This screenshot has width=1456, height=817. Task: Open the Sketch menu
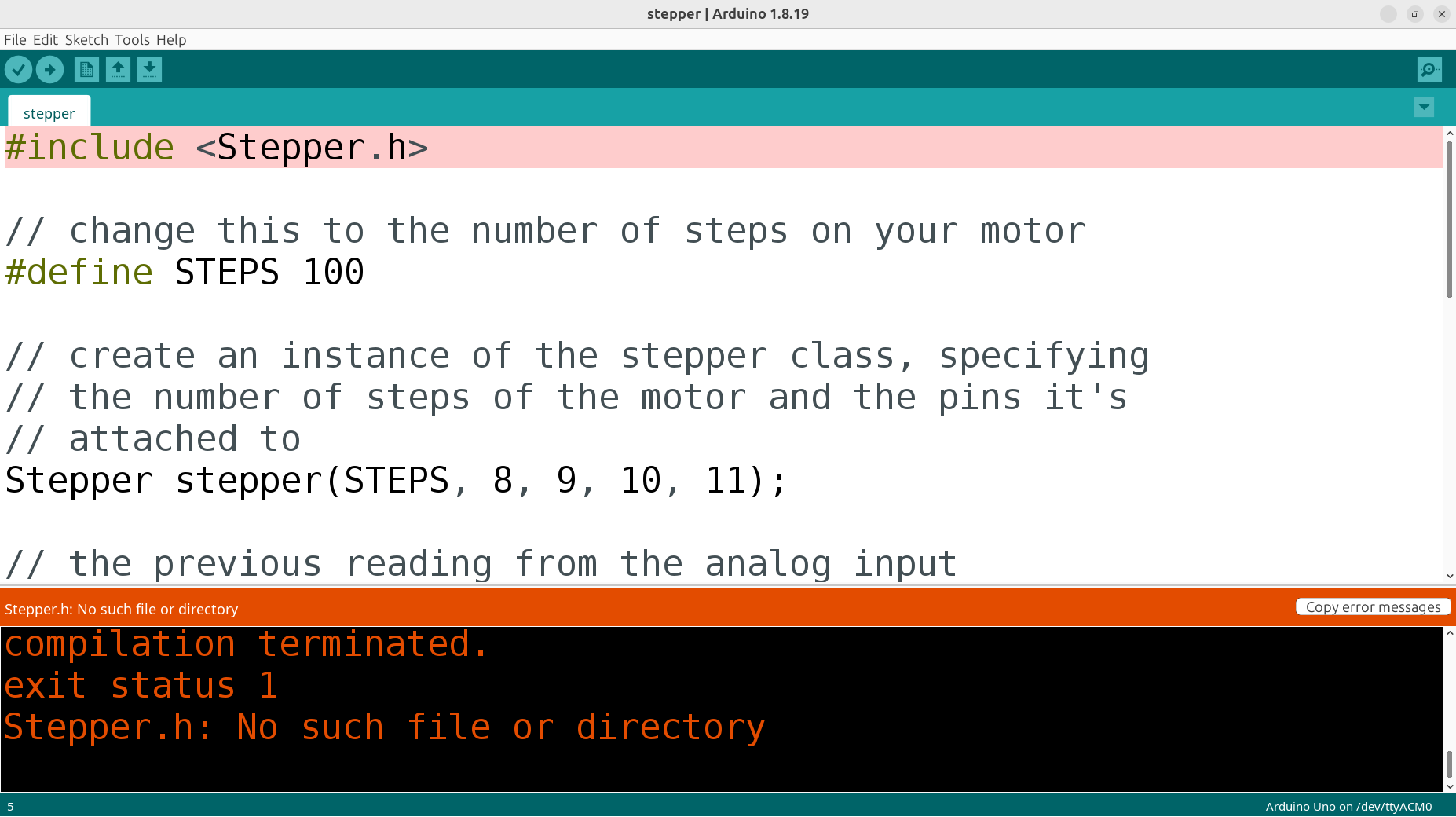click(x=86, y=40)
